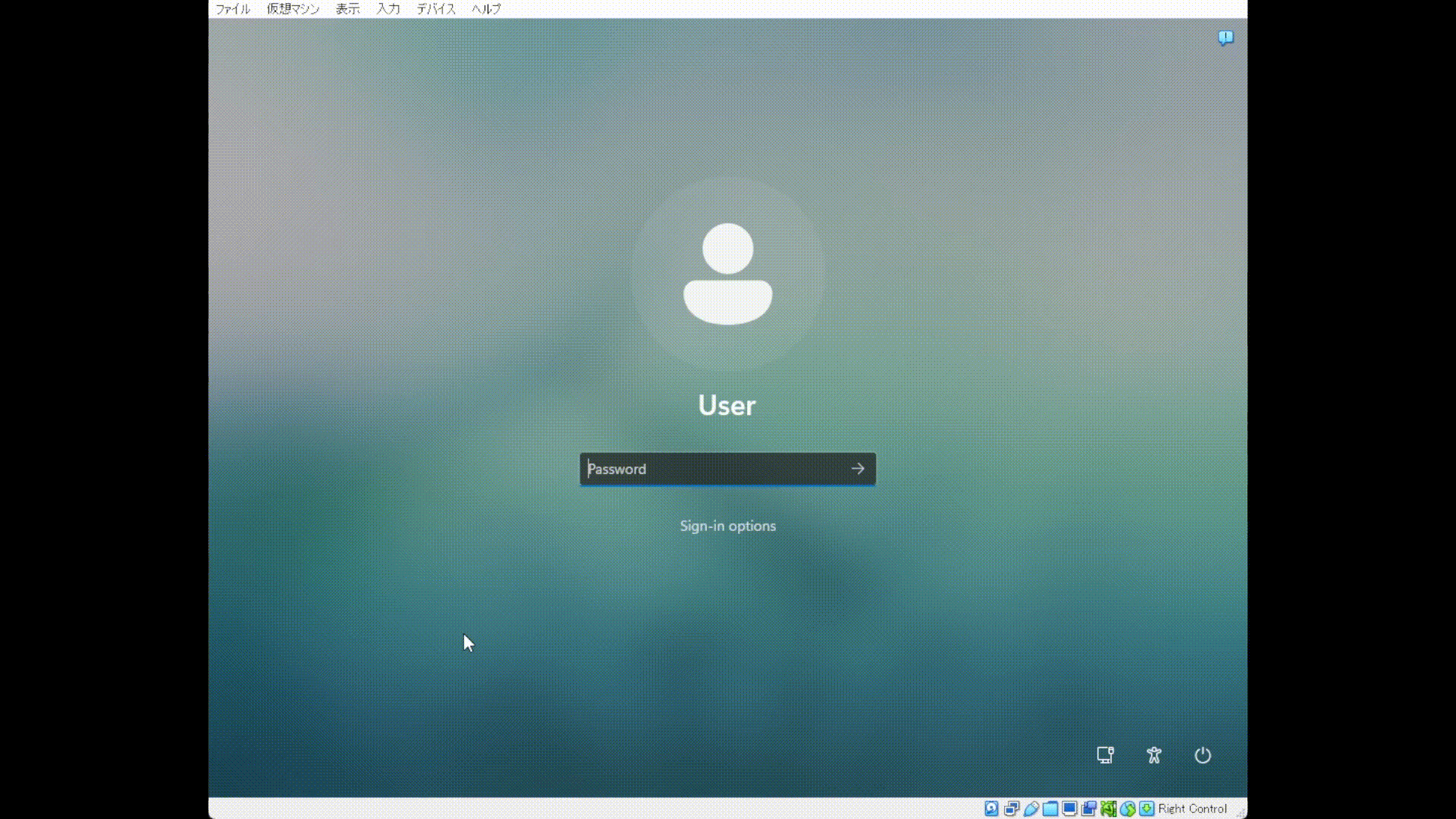Open the ファイル menu
The width and height of the screenshot is (1456, 819).
coord(233,9)
